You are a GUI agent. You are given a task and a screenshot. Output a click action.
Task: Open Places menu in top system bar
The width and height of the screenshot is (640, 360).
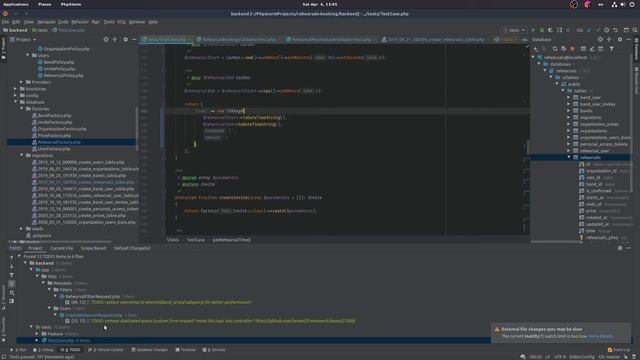(x=44, y=4)
